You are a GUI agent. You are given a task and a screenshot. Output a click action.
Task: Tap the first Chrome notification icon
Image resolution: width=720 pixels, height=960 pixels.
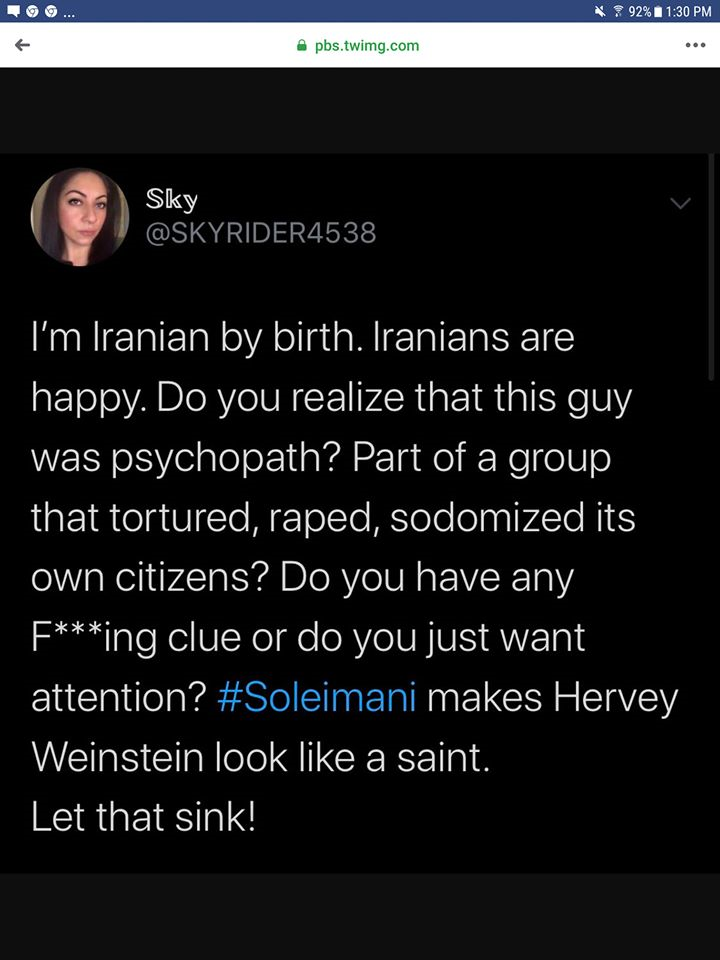[x=32, y=10]
